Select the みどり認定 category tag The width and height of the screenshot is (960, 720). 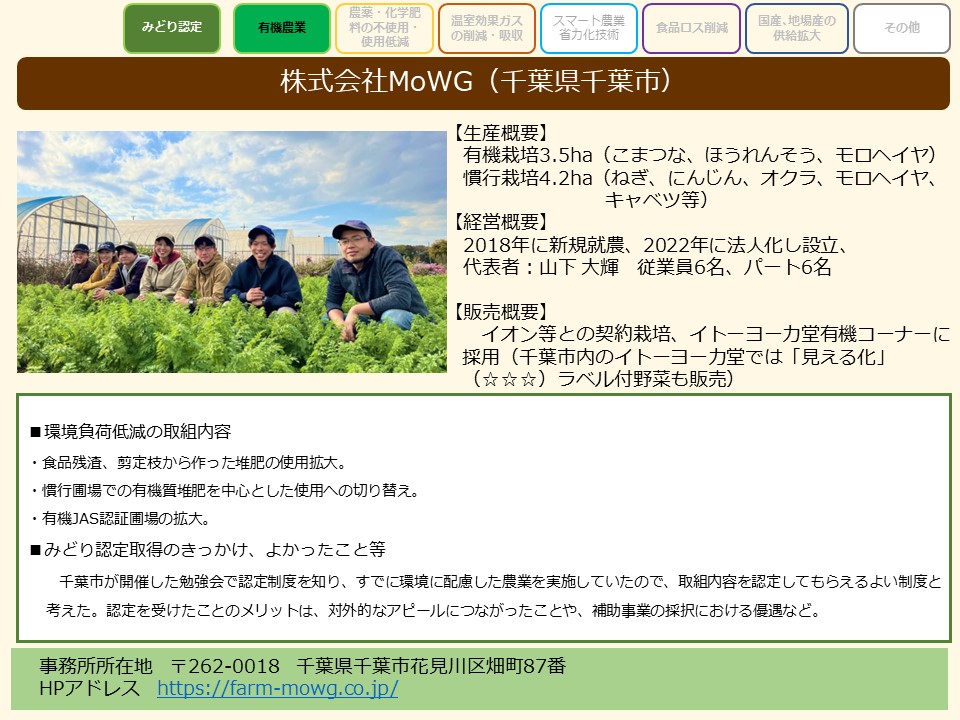(x=172, y=28)
